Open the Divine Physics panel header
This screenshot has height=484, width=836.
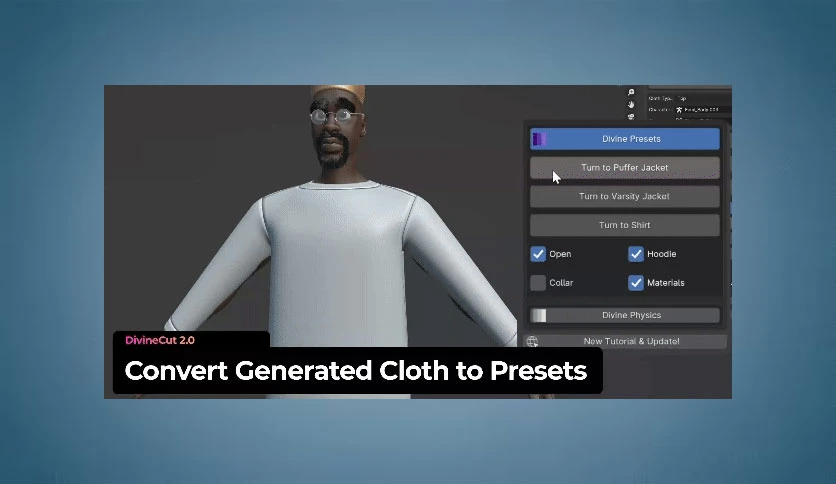625,316
